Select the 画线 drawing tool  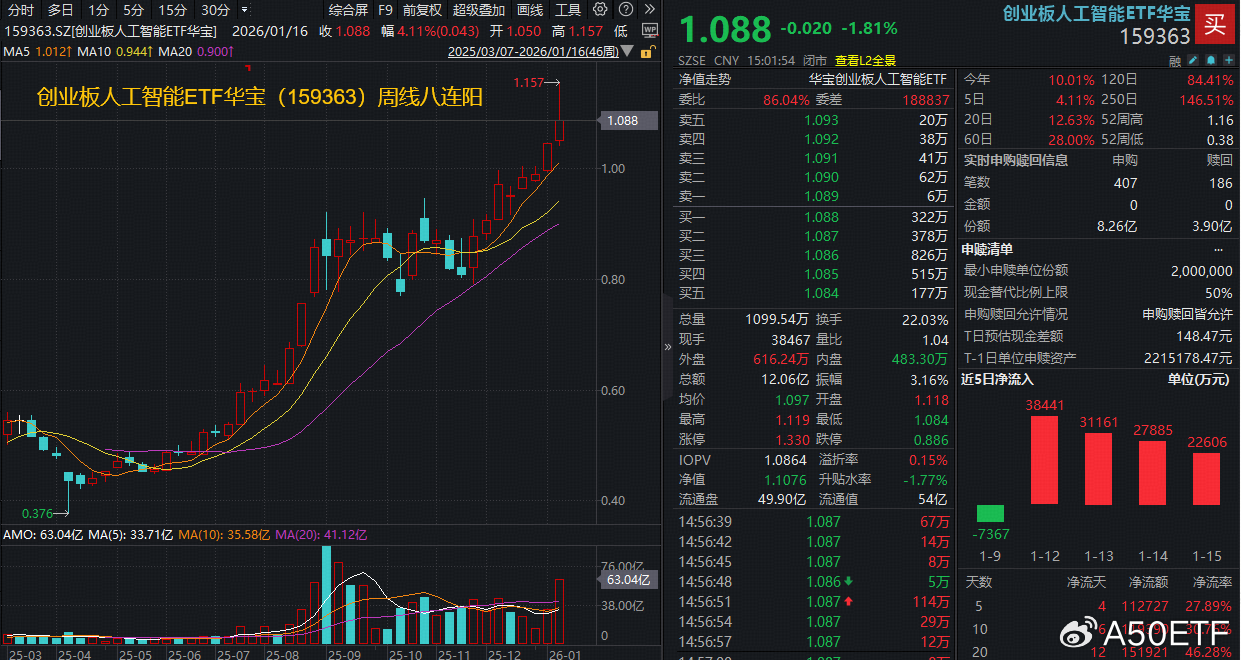529,10
